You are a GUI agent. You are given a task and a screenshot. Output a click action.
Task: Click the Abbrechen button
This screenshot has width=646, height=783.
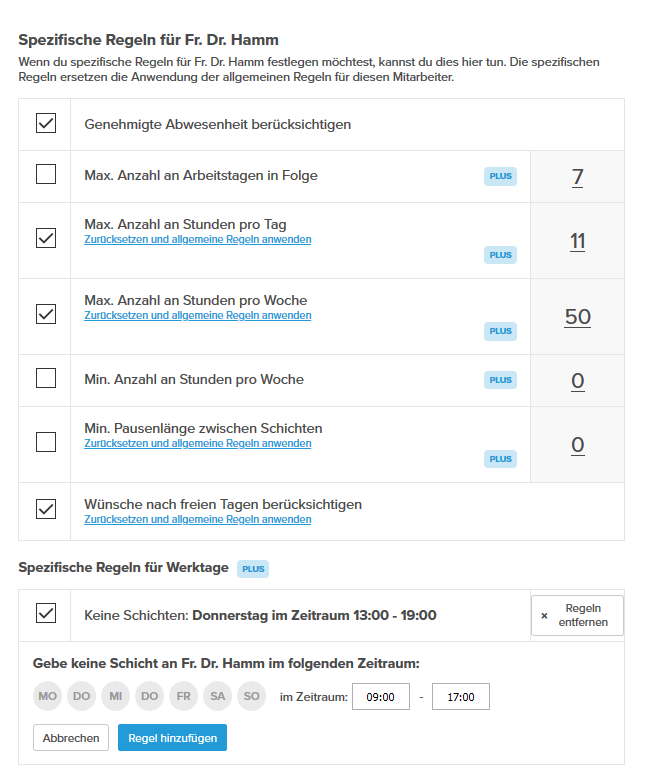click(71, 738)
